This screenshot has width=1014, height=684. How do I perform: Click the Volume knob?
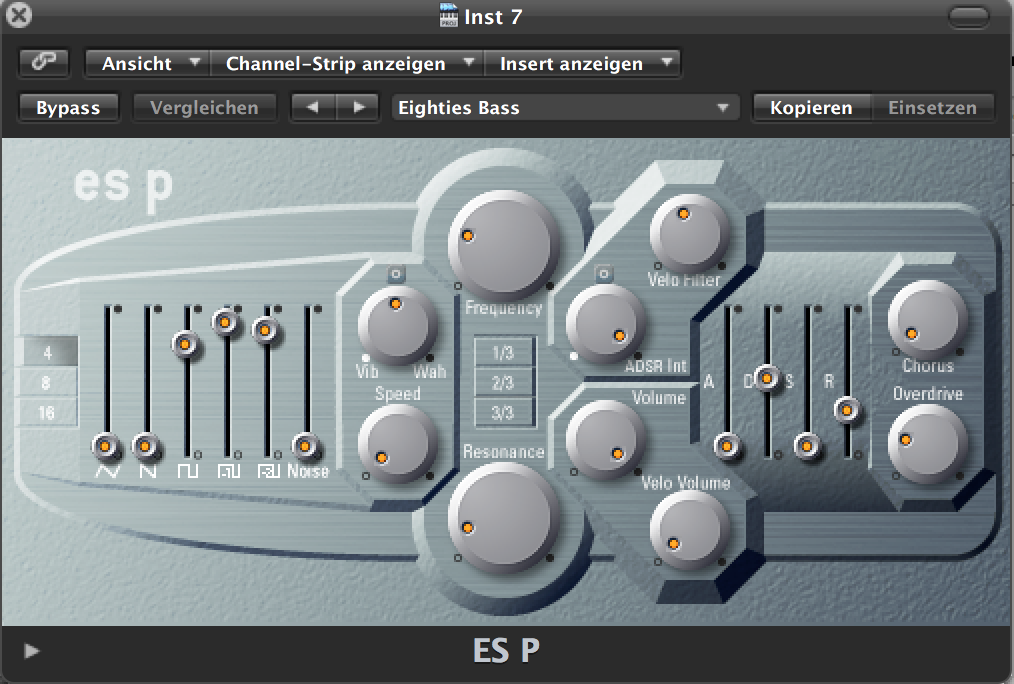coord(606,440)
